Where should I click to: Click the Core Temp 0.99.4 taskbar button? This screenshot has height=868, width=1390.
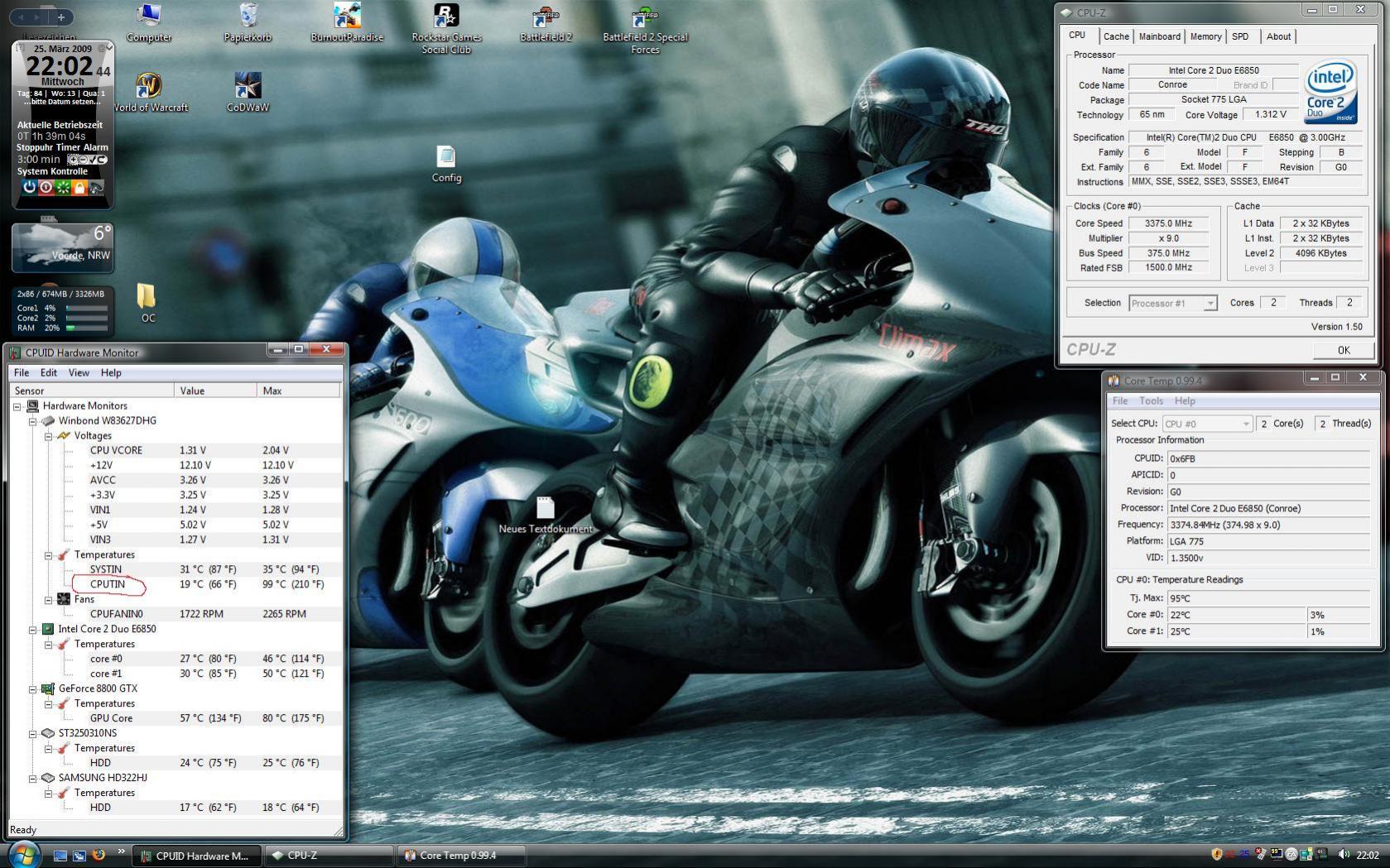(x=461, y=856)
